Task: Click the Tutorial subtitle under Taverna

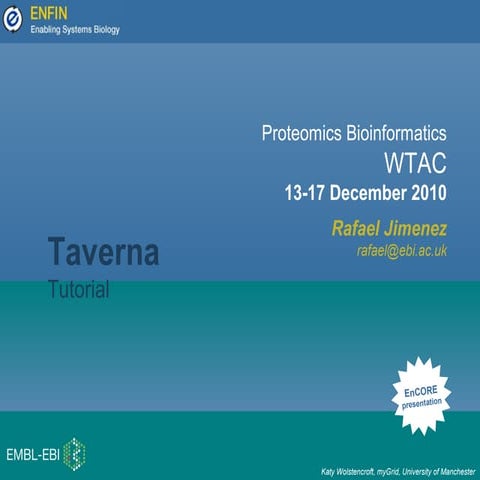Action: pyautogui.click(x=79, y=289)
